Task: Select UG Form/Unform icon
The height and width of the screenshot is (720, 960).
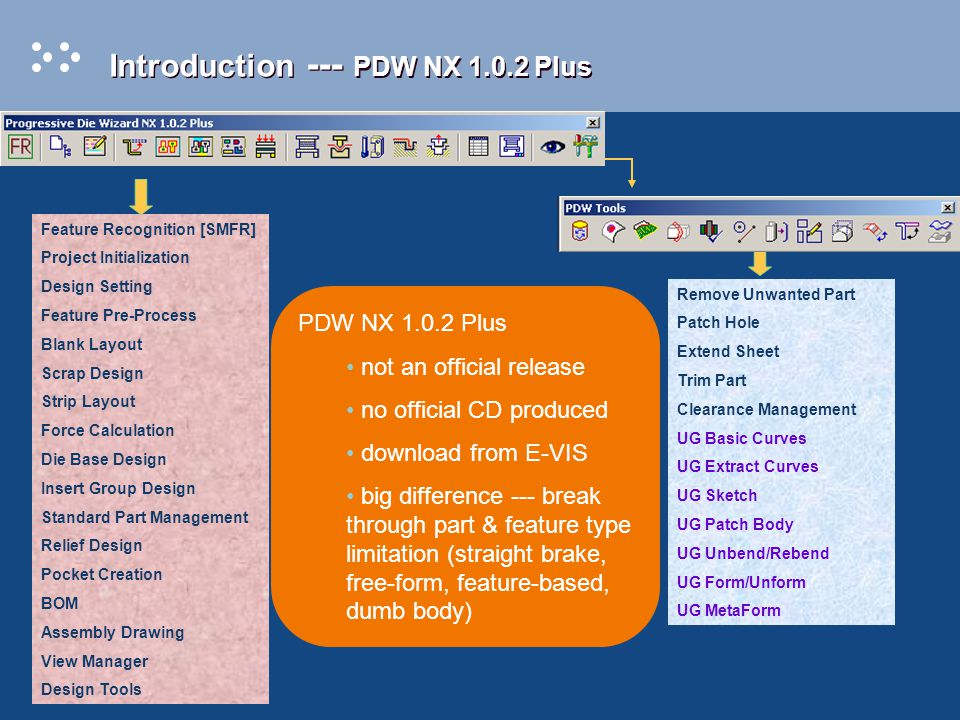Action: [x=907, y=231]
